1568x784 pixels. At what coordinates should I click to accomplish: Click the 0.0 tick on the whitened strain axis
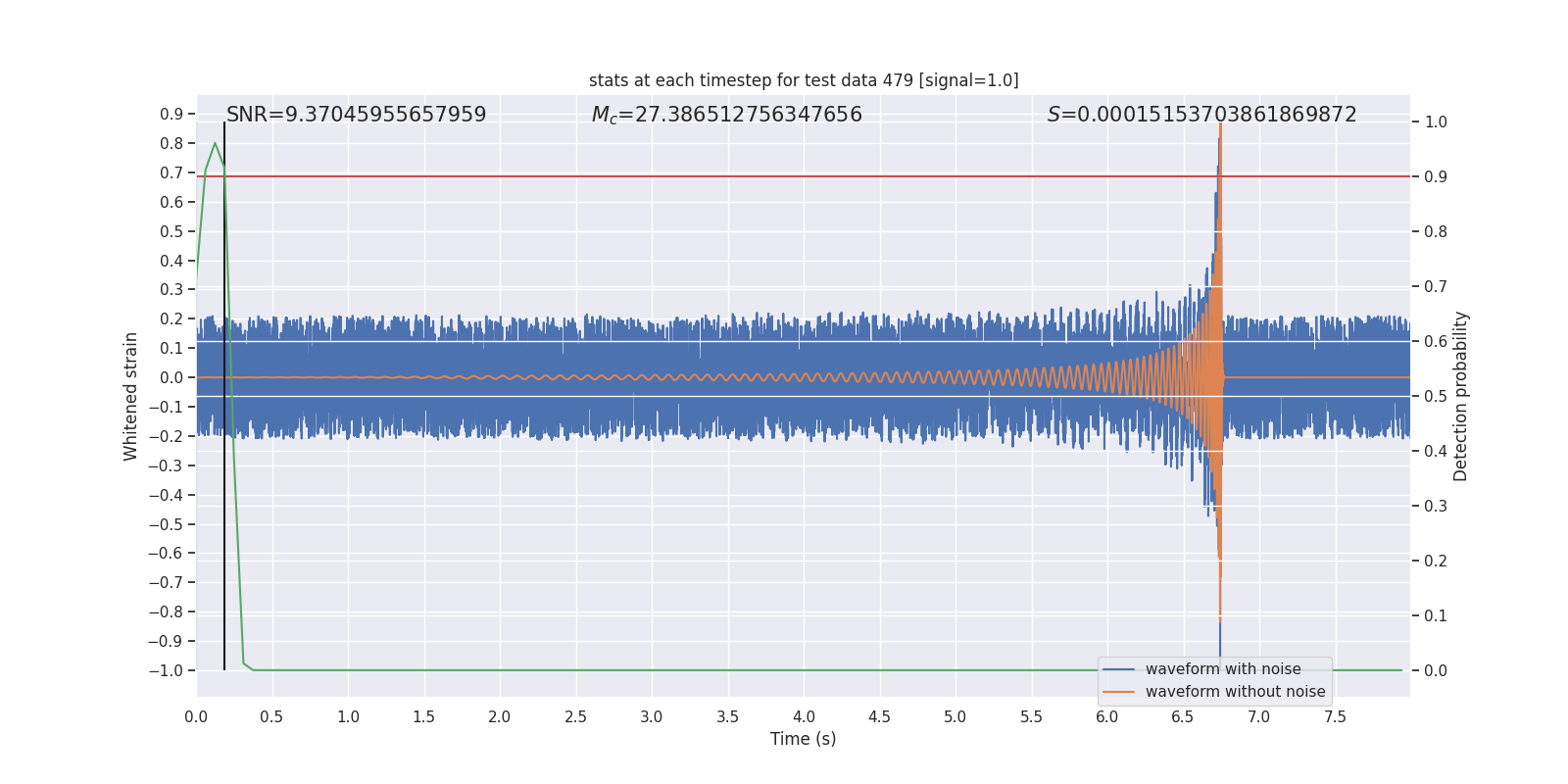(x=171, y=377)
